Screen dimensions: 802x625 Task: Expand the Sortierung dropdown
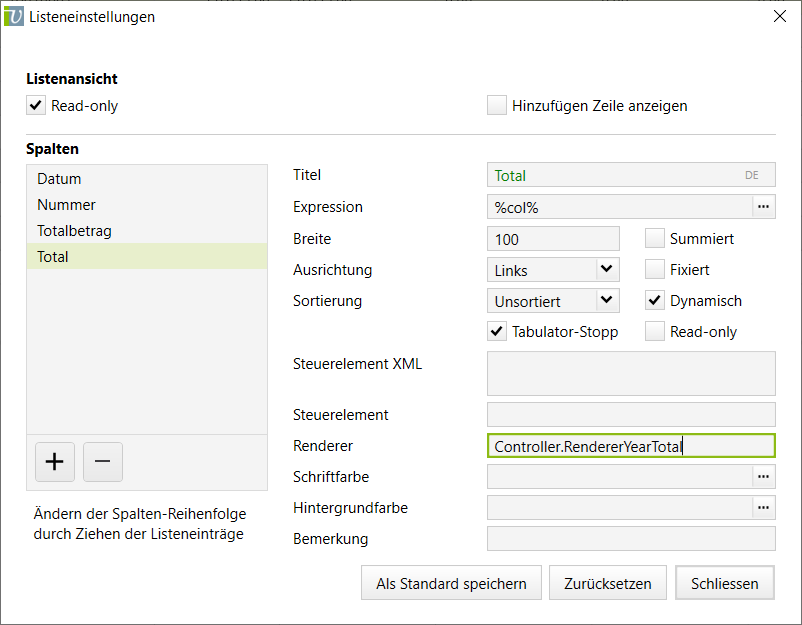(x=606, y=300)
